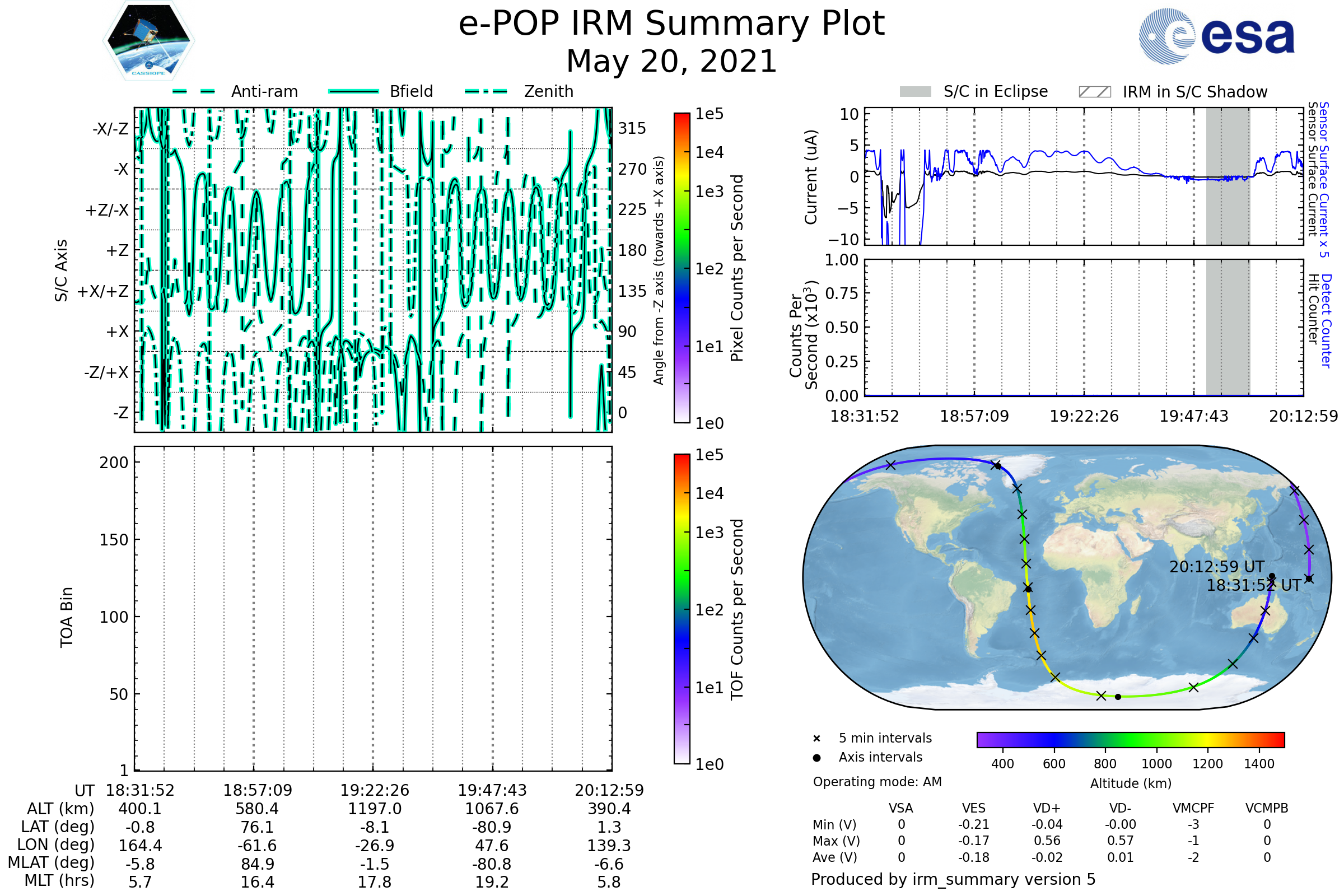This screenshot has height=896, width=1344.
Task: Click the e-POP IRM Summary Plot title
Action: click(x=671, y=24)
